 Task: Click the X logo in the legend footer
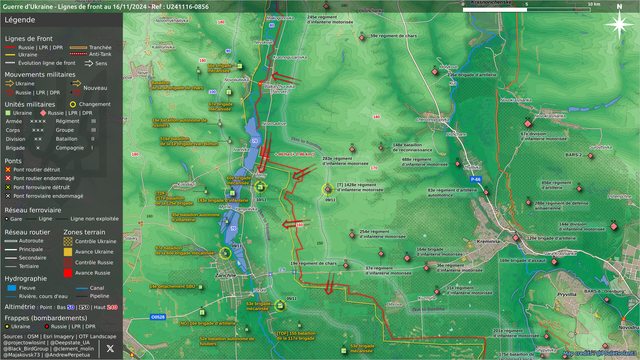(x=110, y=348)
